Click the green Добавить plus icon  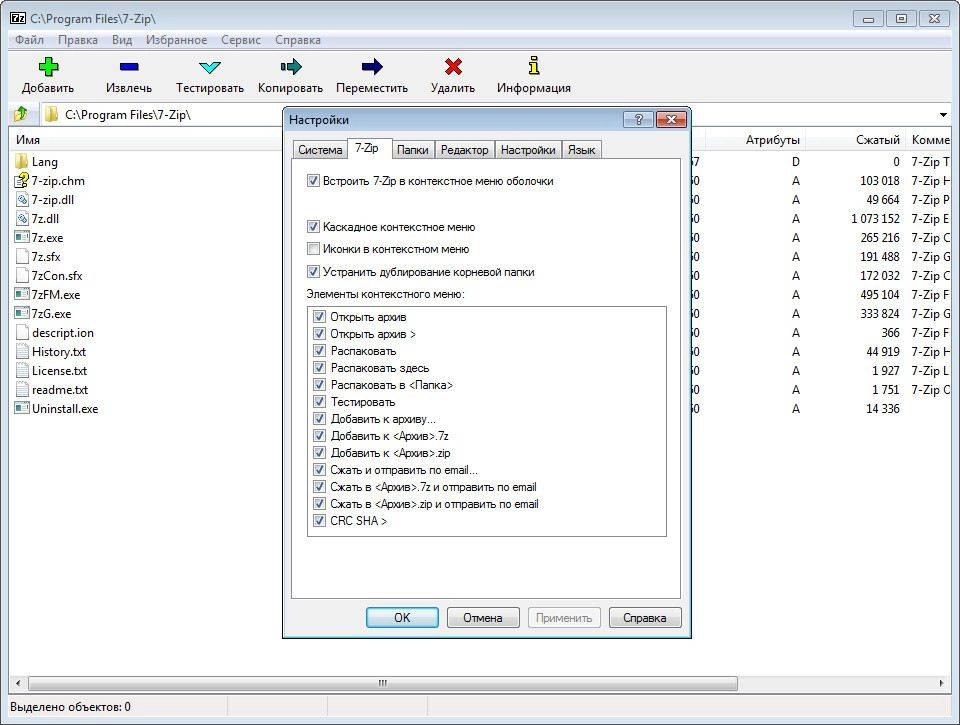[x=48, y=66]
